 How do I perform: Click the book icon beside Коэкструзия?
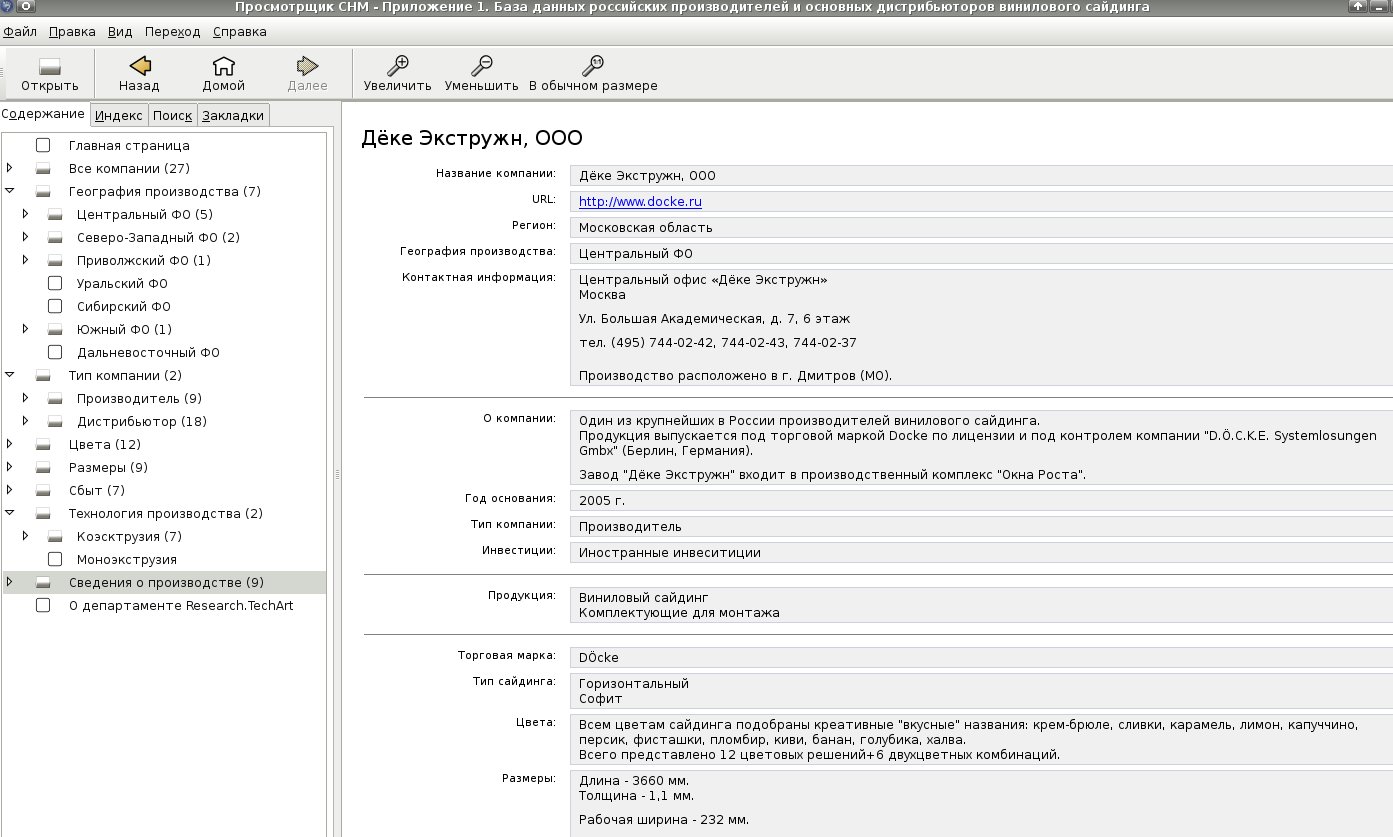pos(55,536)
